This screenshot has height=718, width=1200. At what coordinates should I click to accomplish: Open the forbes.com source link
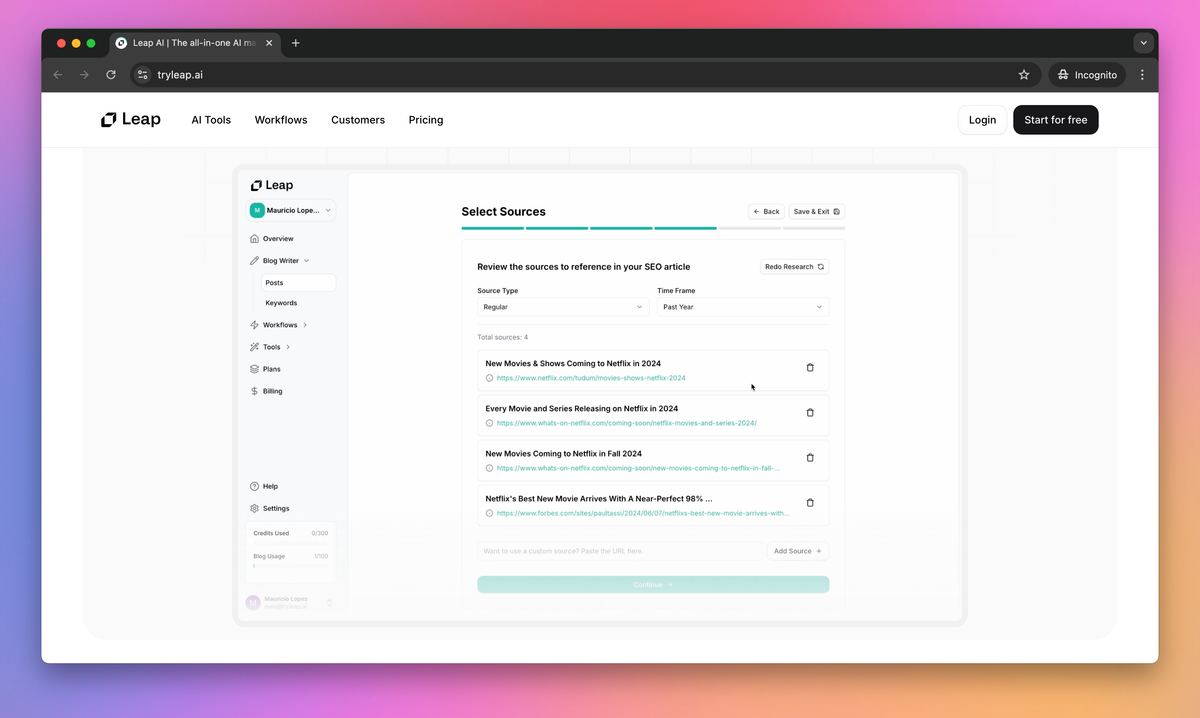tap(642, 513)
